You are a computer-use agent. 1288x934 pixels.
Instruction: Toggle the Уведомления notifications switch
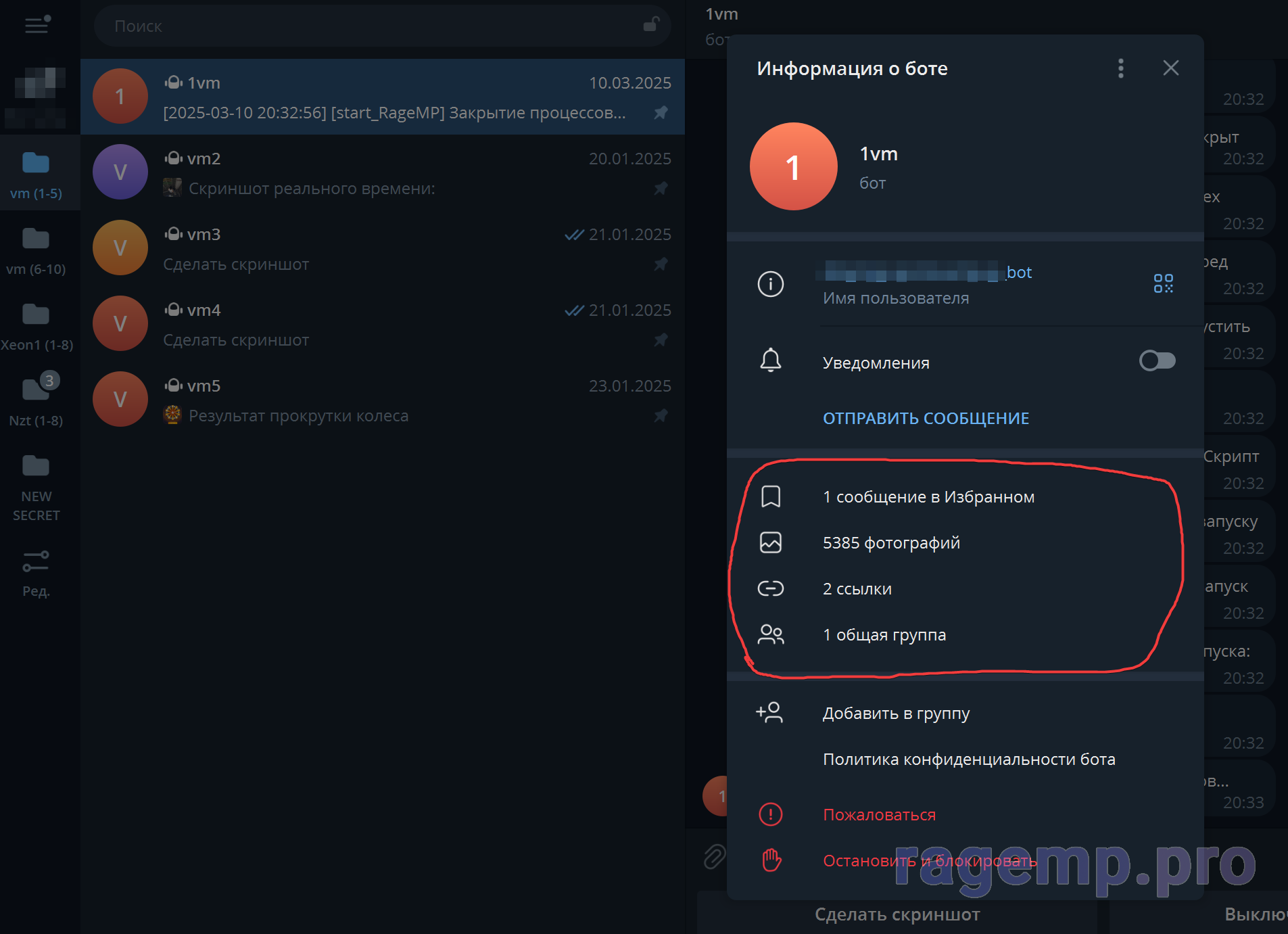pyautogui.click(x=1157, y=361)
